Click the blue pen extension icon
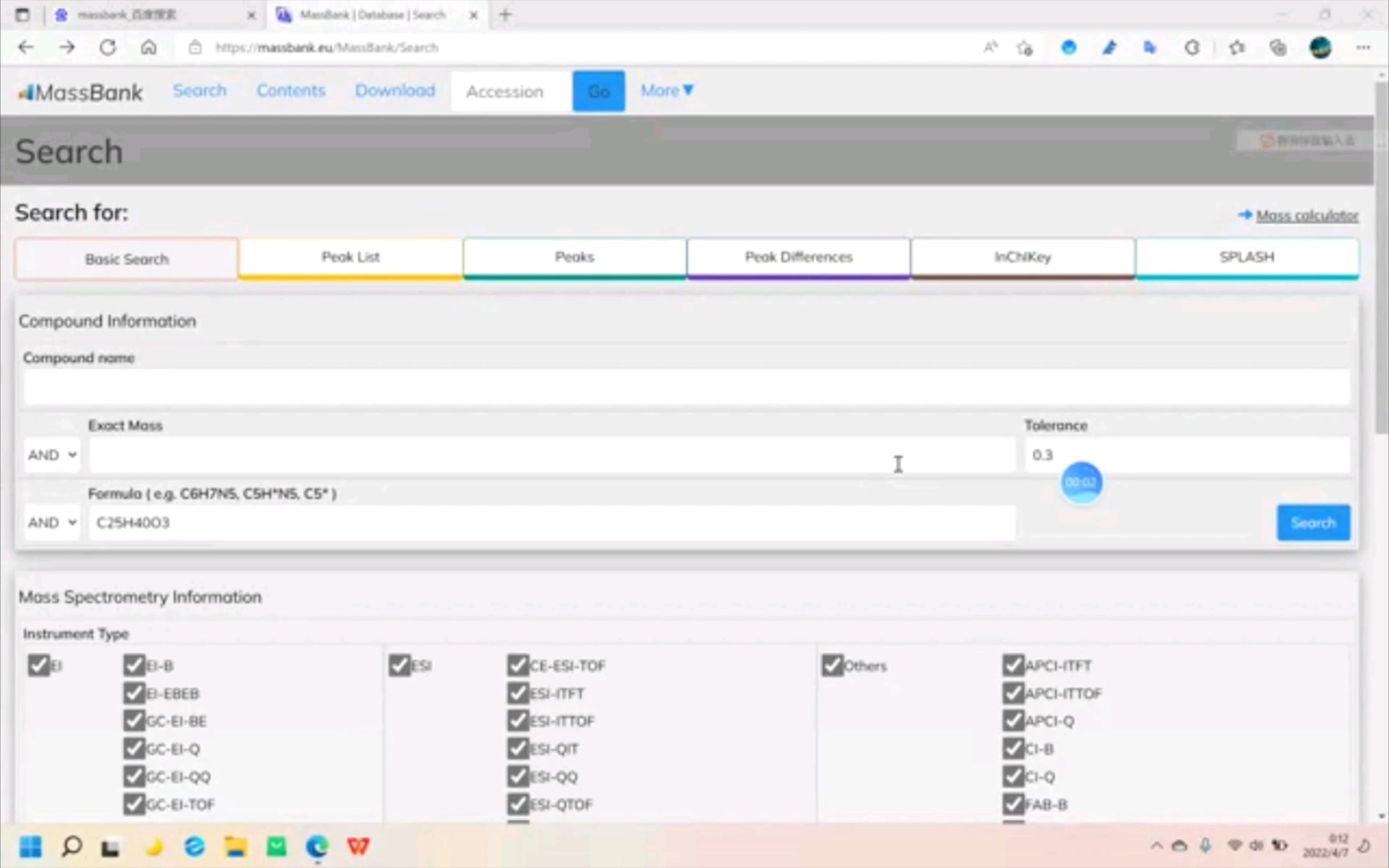The height and width of the screenshot is (868, 1389). click(1109, 47)
